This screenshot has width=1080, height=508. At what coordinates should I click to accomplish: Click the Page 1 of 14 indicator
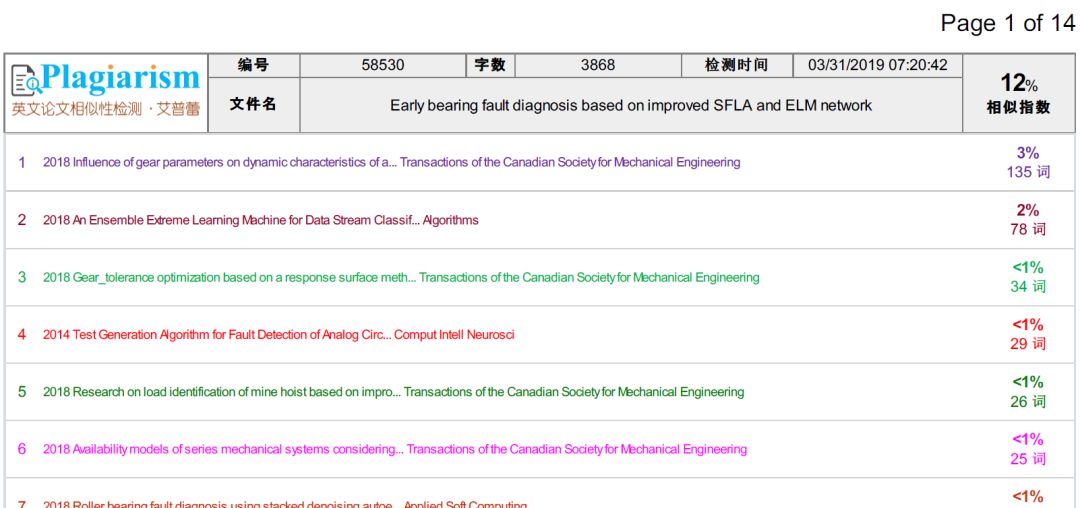click(1007, 24)
